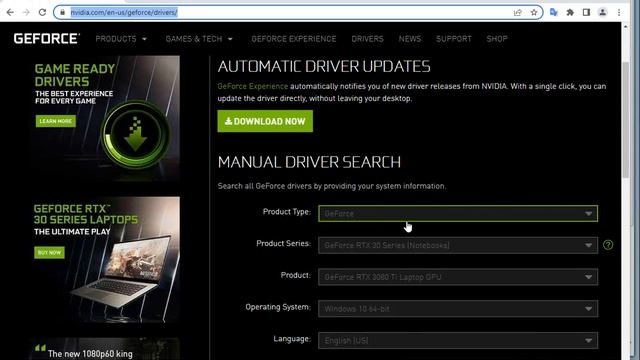Follow the green GeForce Experience link

253,86
